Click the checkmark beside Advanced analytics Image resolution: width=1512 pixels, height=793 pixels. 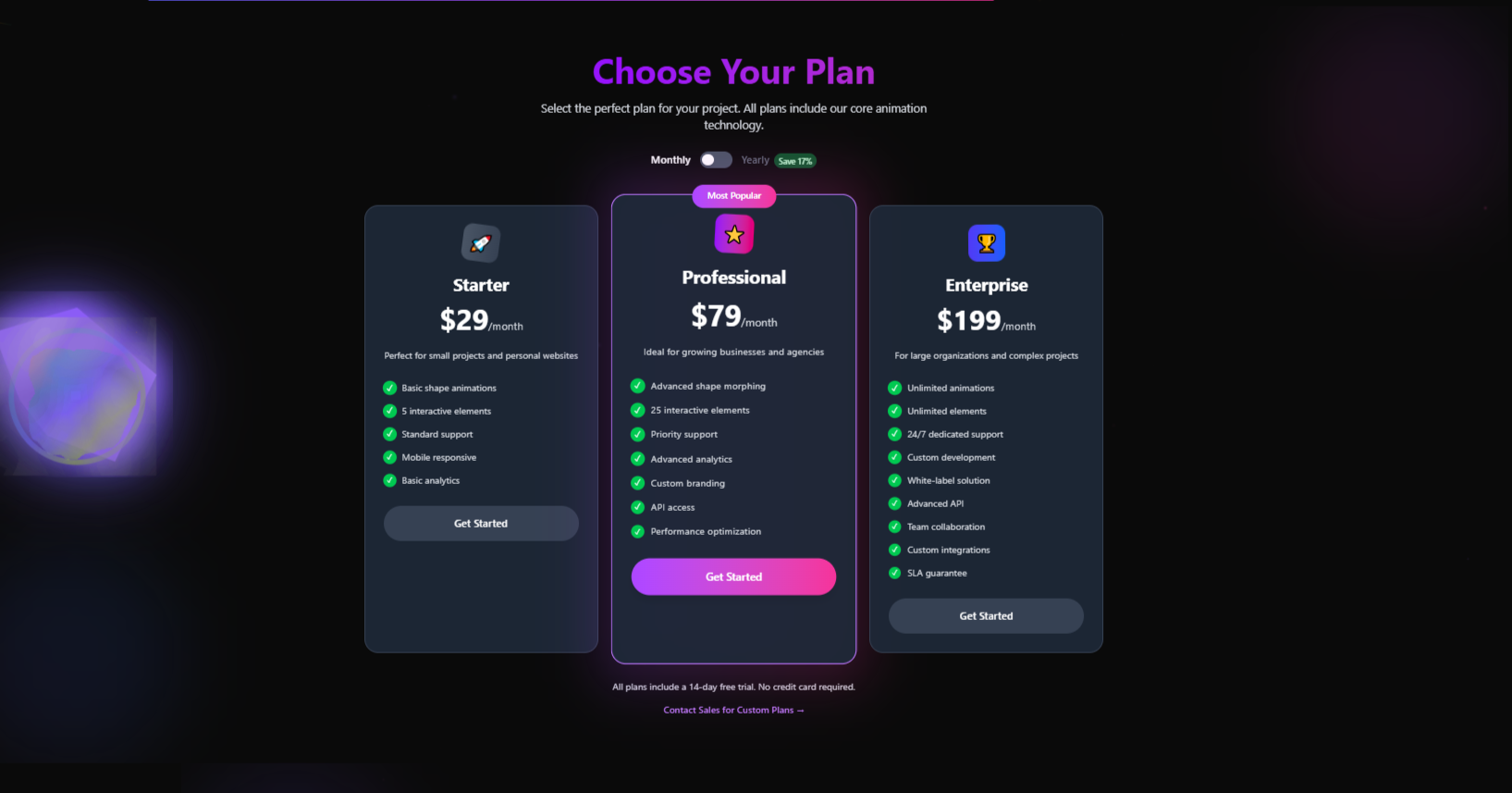tap(637, 459)
